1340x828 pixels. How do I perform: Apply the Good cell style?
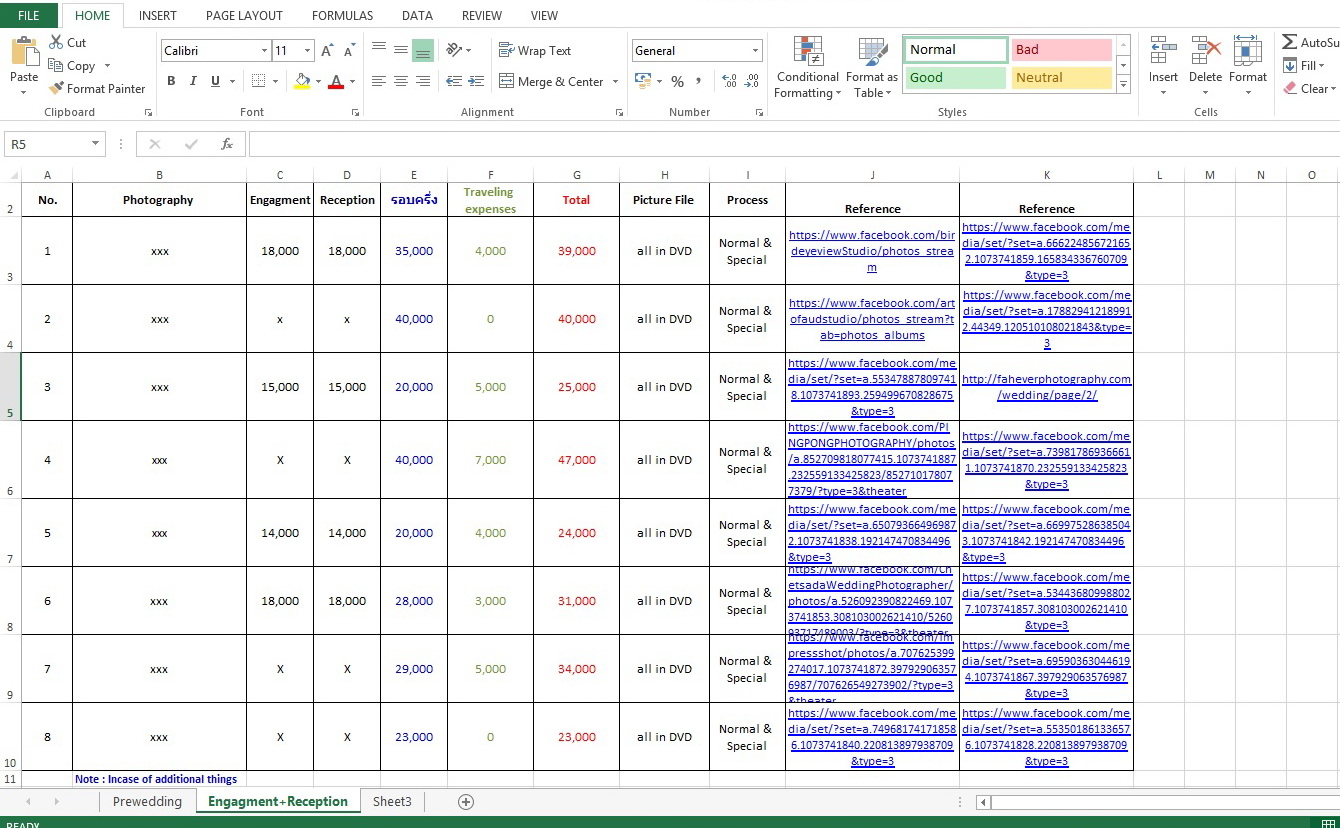(x=955, y=77)
